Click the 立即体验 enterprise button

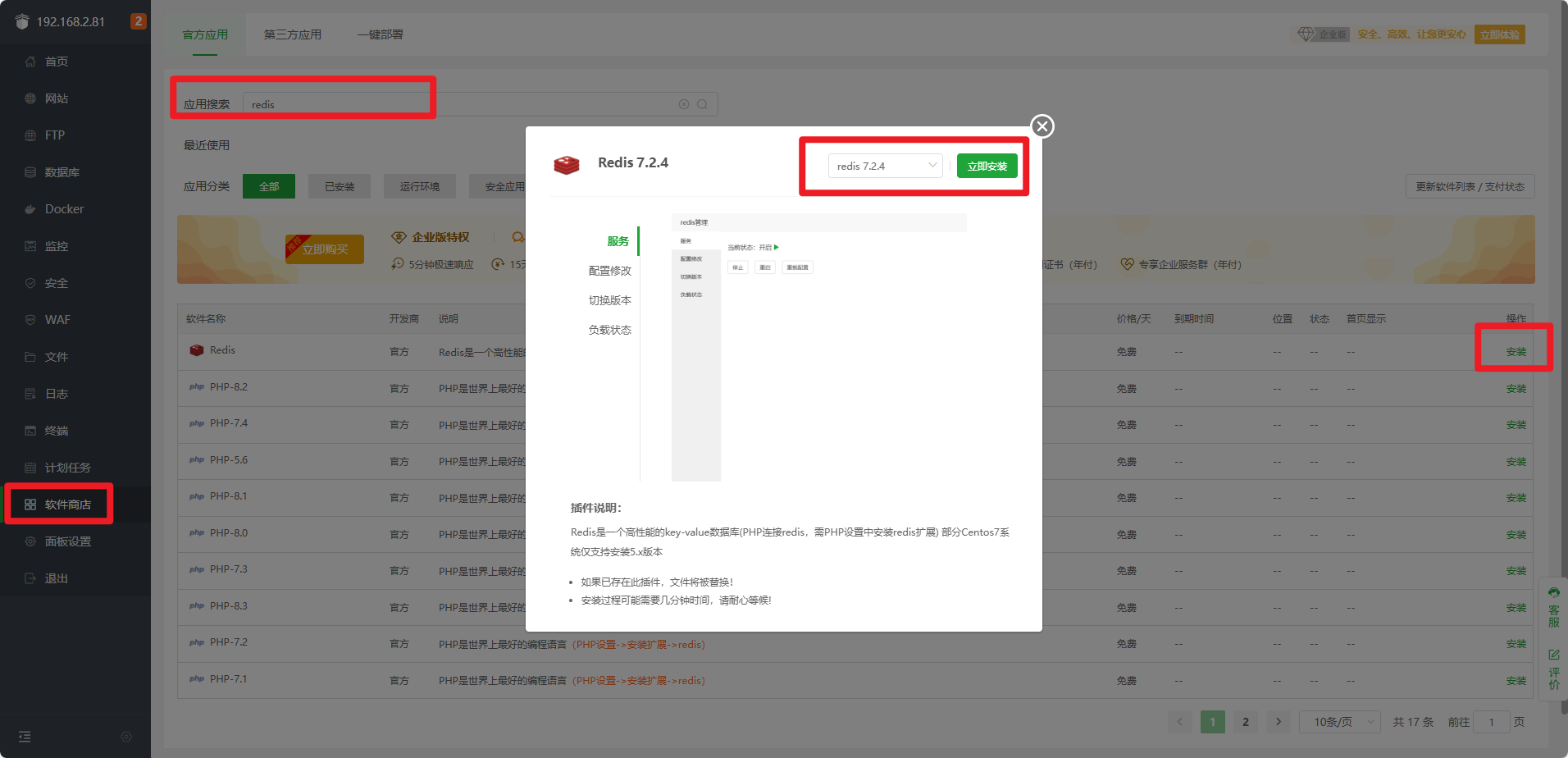tap(1500, 34)
